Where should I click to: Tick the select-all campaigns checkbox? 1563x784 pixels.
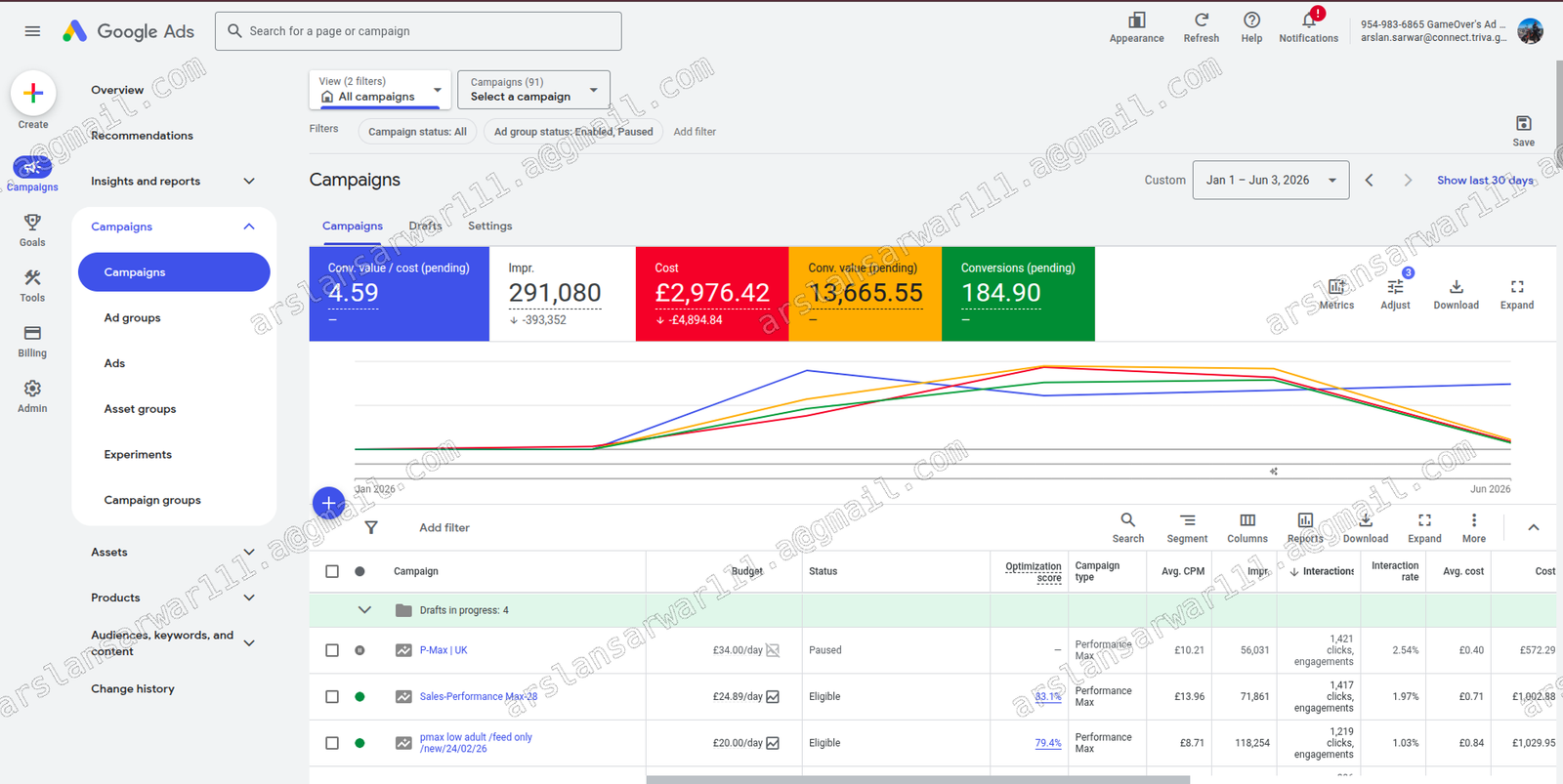(x=332, y=571)
